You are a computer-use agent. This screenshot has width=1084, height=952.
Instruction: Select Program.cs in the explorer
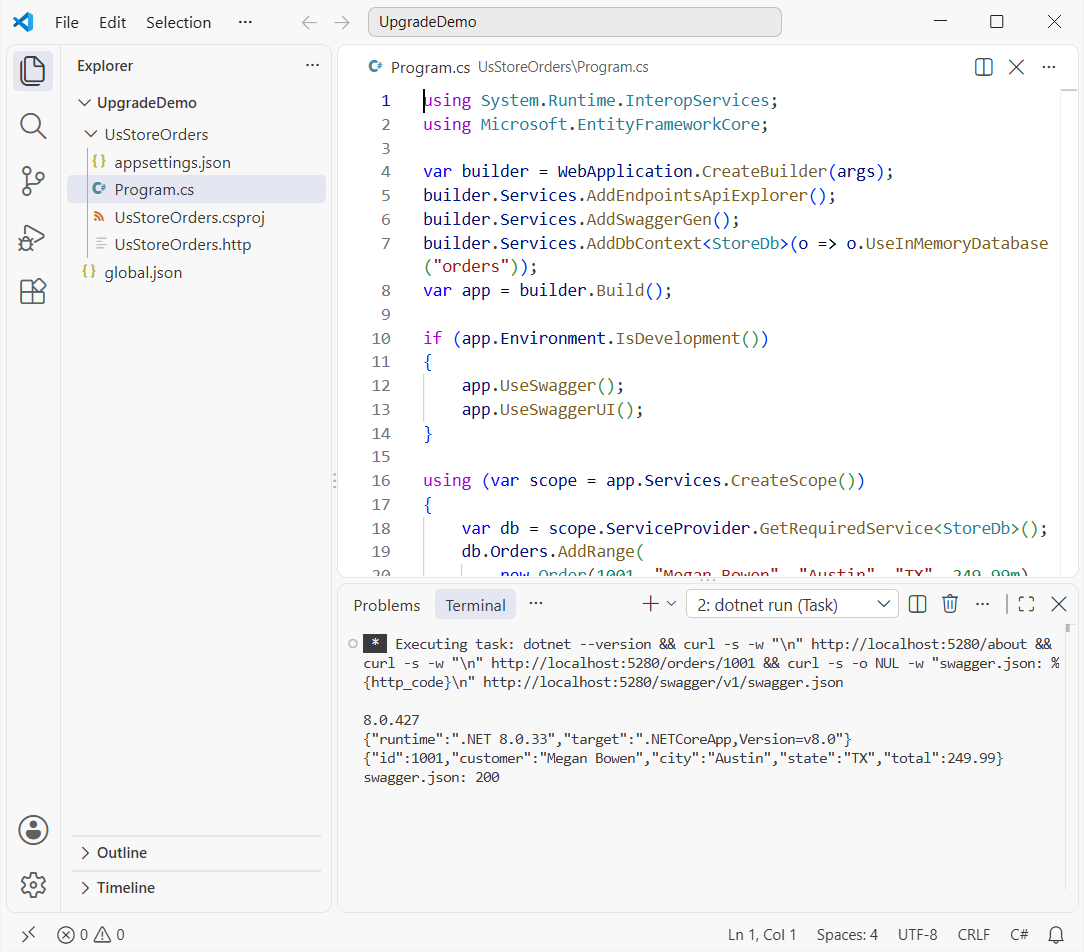point(196,189)
